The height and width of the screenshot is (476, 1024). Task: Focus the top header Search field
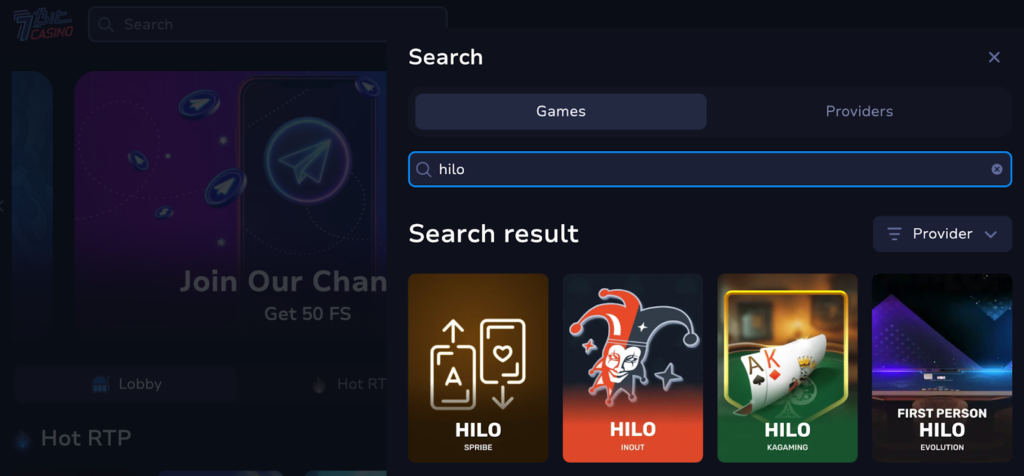[x=268, y=25]
